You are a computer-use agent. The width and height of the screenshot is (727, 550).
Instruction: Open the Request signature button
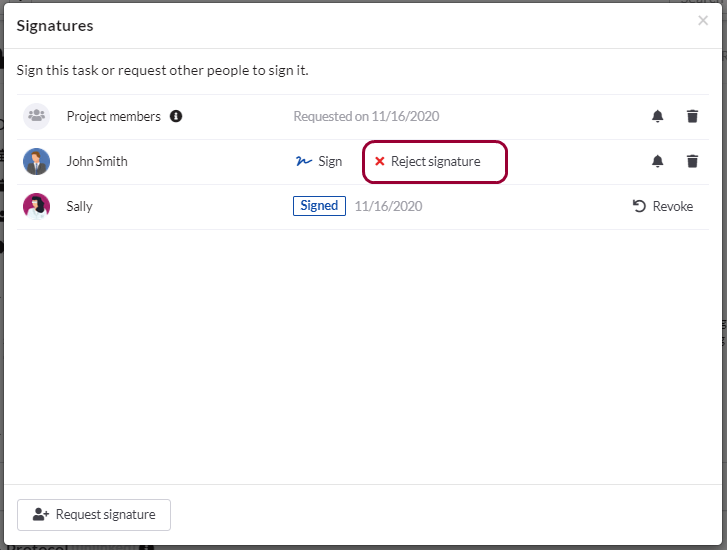click(x=94, y=515)
